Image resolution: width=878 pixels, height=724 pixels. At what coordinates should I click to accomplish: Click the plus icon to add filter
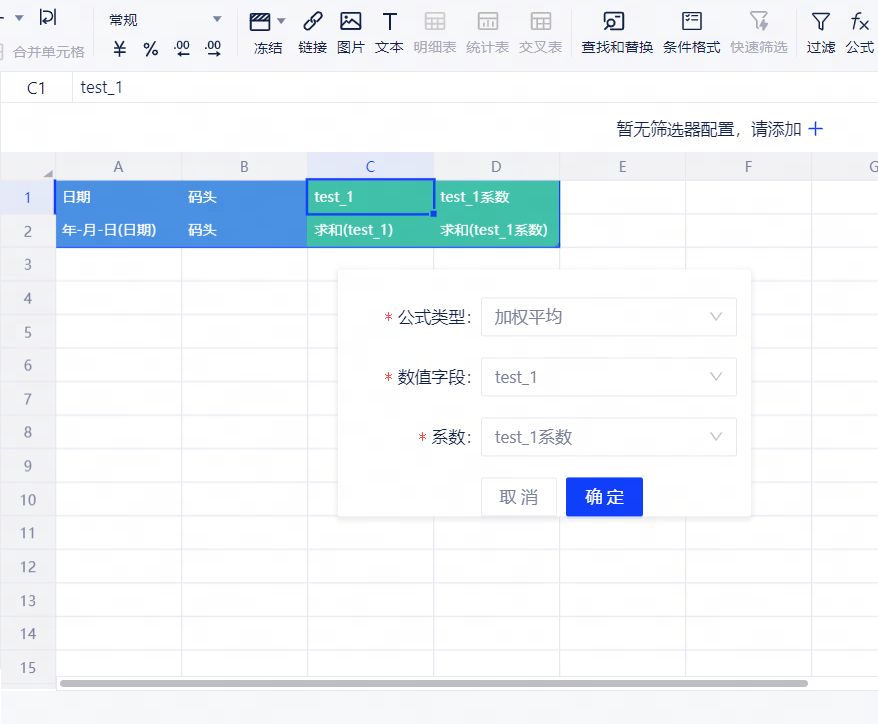click(x=816, y=129)
